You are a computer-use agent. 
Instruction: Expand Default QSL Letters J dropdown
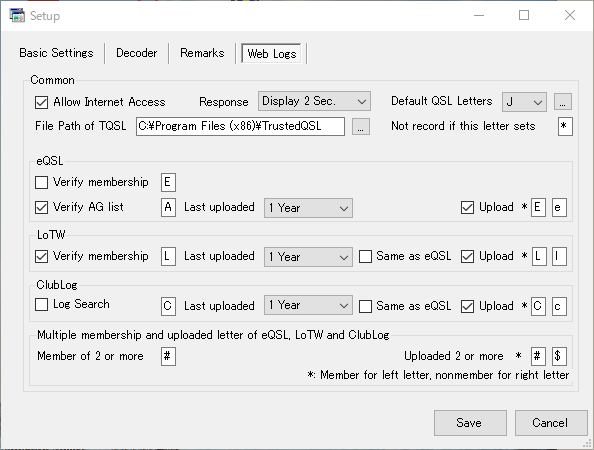tap(524, 102)
